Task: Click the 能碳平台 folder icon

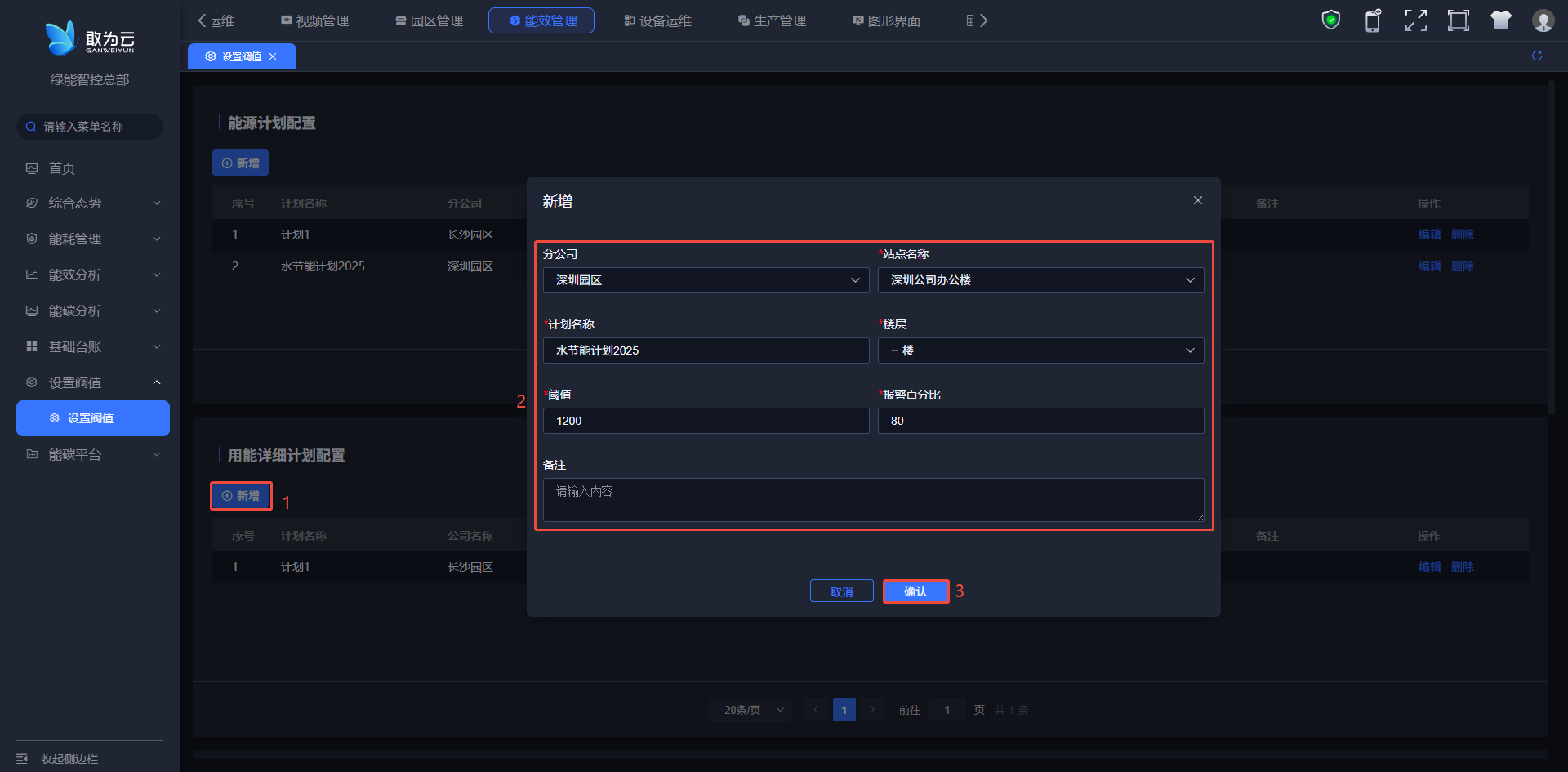Action: point(32,454)
